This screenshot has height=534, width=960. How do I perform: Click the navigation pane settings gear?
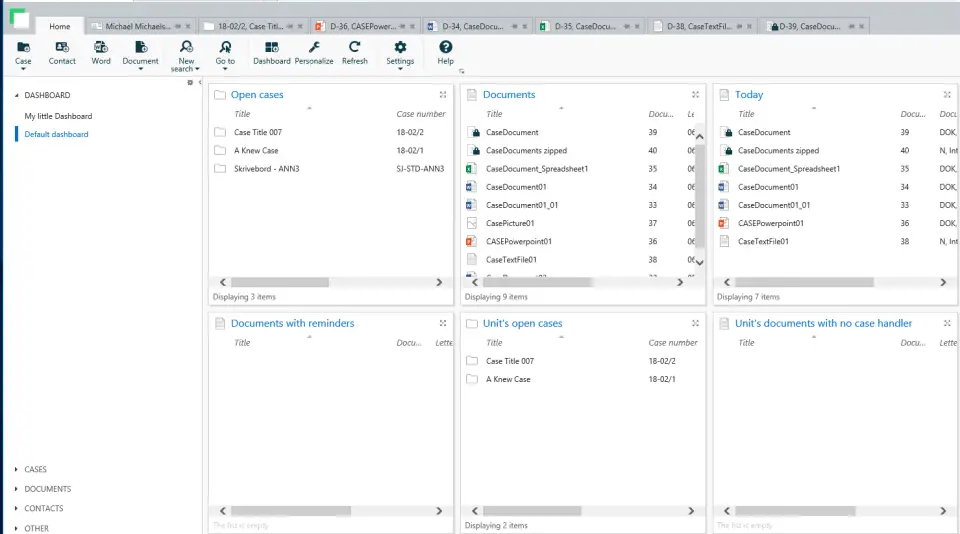point(190,82)
